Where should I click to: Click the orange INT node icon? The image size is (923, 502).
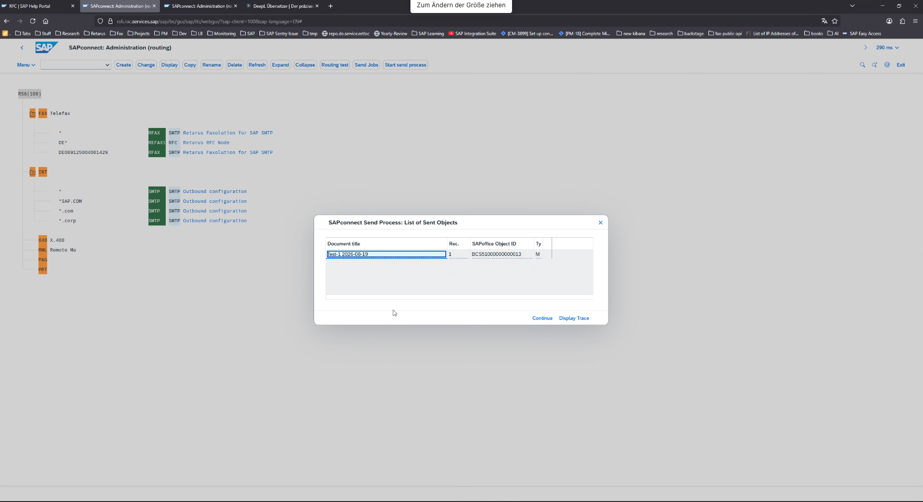pos(42,172)
